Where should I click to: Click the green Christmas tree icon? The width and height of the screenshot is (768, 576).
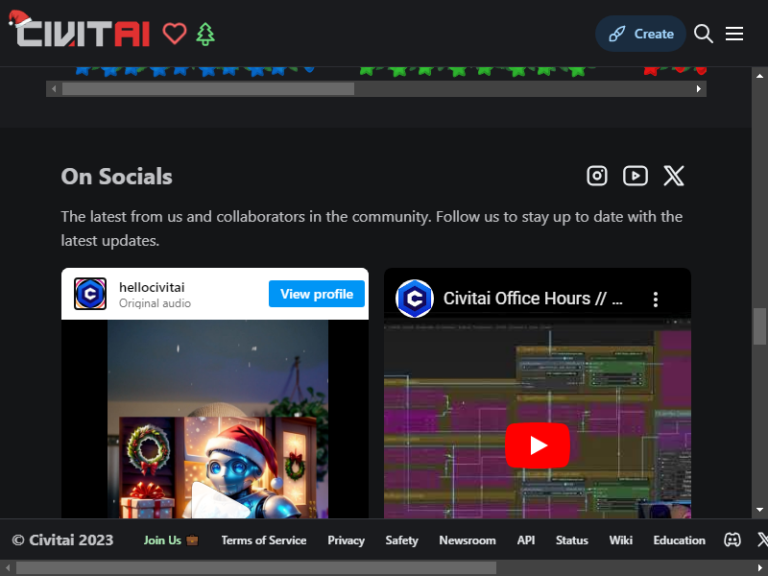click(205, 34)
